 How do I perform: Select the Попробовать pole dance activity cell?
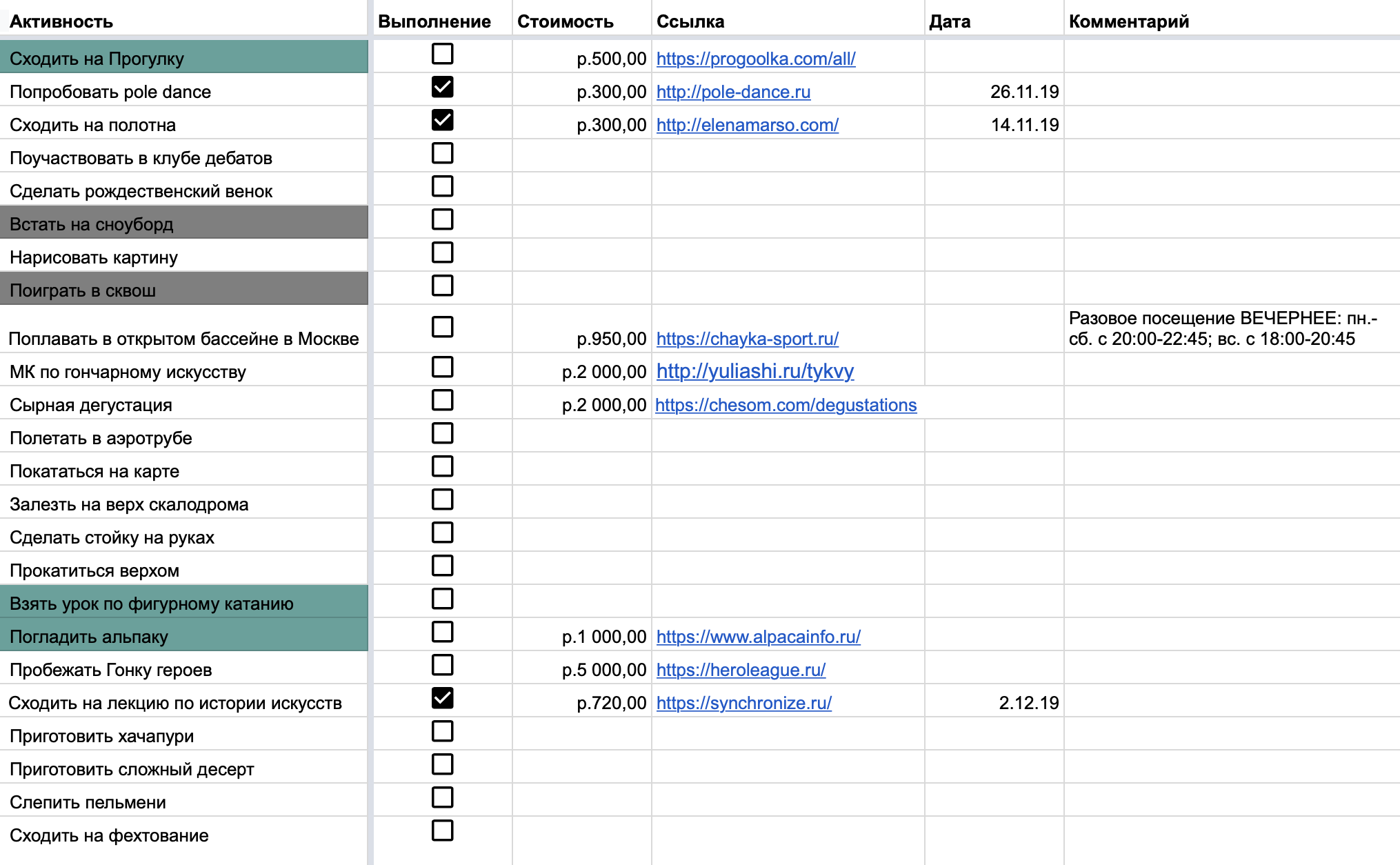point(183,90)
